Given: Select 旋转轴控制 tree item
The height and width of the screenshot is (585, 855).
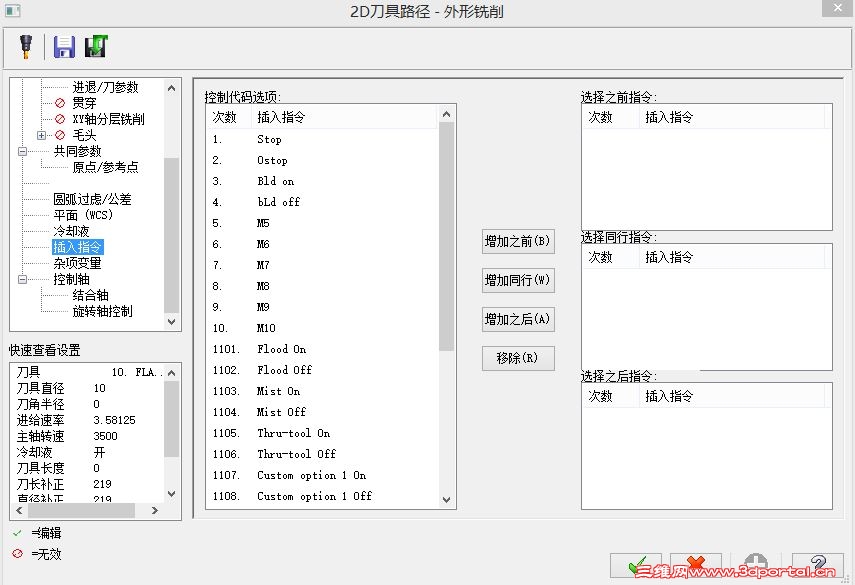Looking at the screenshot, I should [x=103, y=311].
